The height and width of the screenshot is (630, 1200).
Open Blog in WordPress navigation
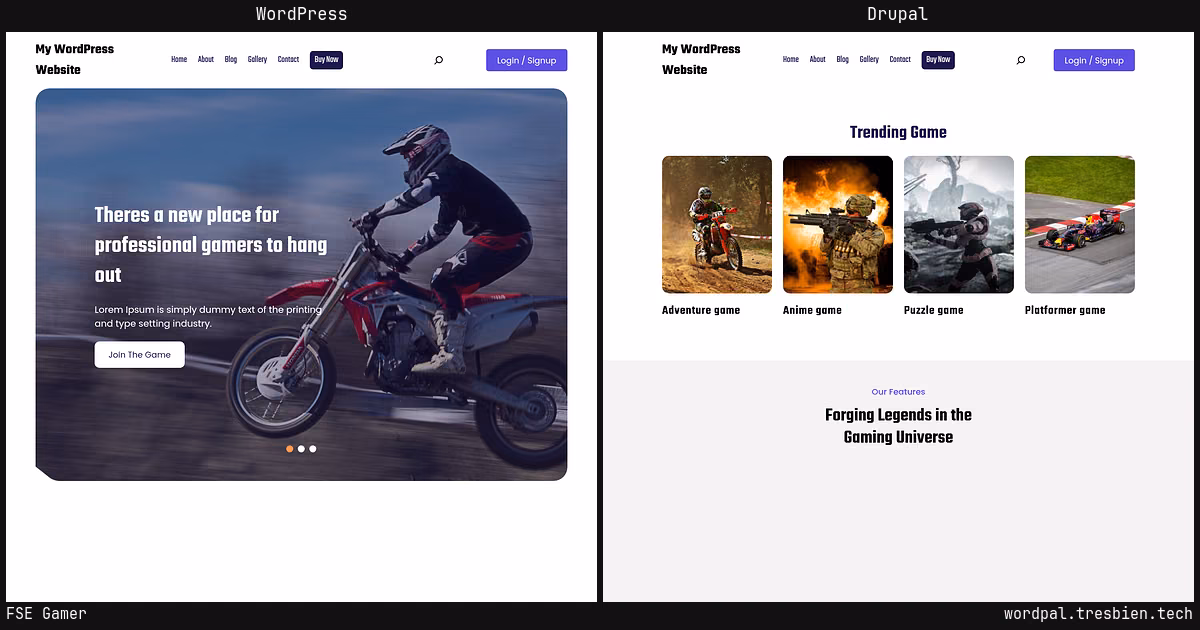(231, 60)
